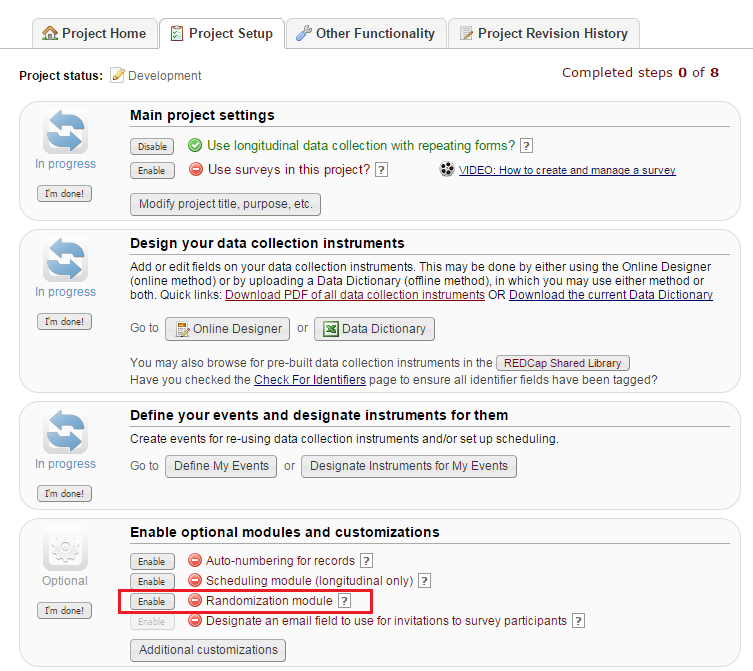Go to Define My Events

click(221, 466)
